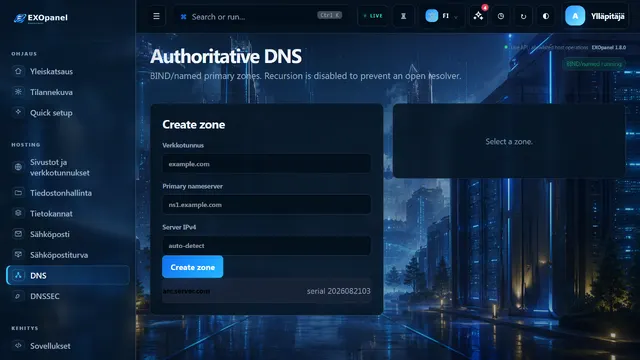Open the sparkles notifications icon
This screenshot has width=640, height=360.
(x=478, y=16)
